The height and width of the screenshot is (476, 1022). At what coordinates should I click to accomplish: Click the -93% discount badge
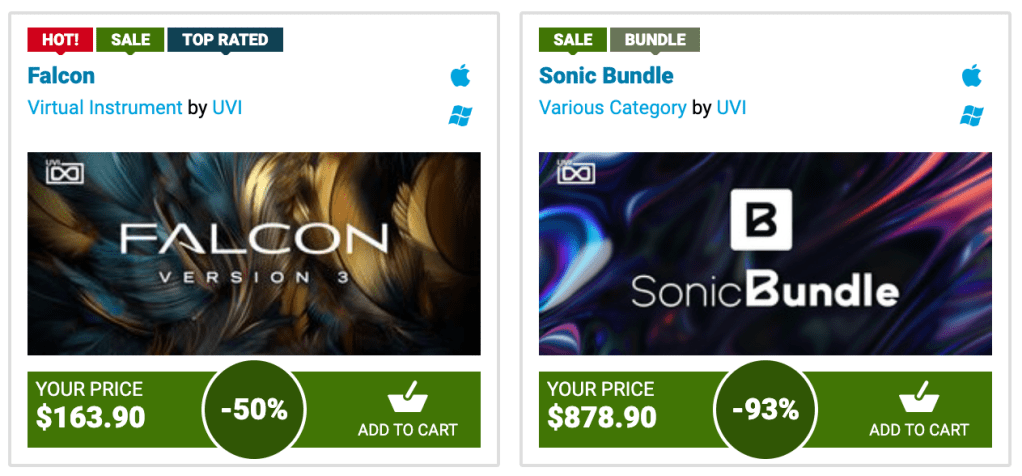[x=765, y=409]
